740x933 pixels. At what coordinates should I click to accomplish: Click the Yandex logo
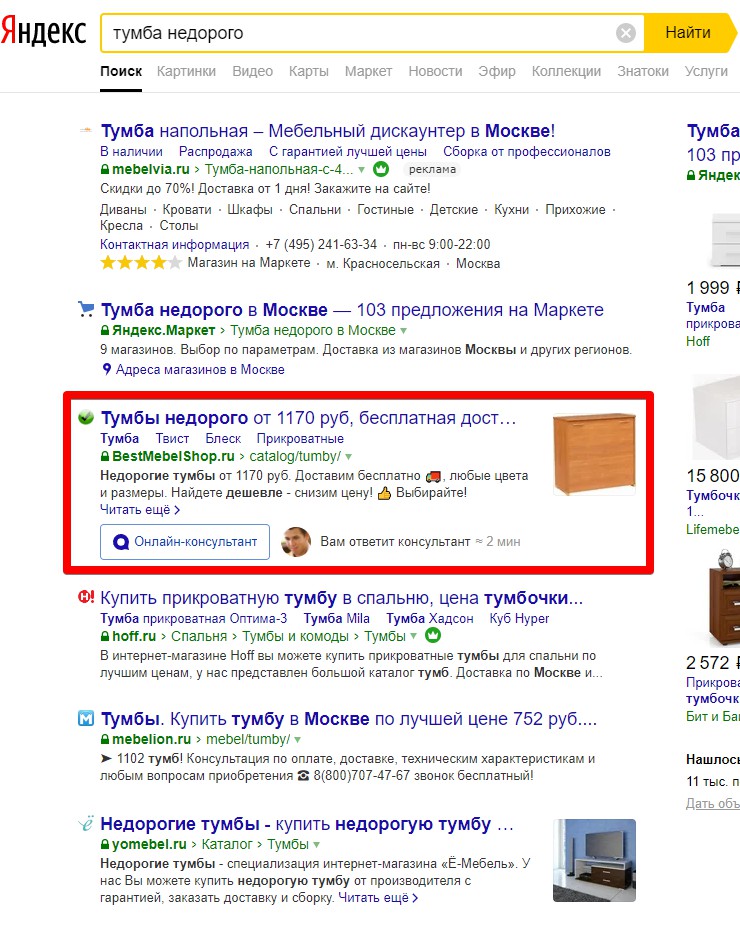tap(43, 32)
